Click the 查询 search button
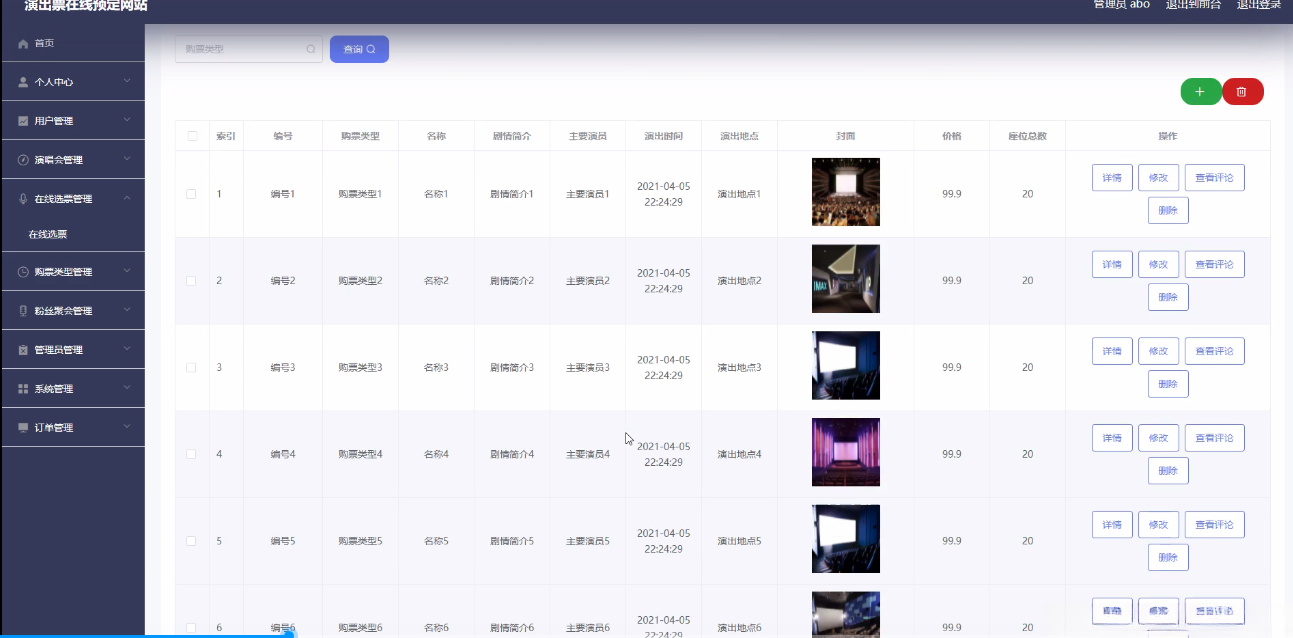 click(359, 49)
